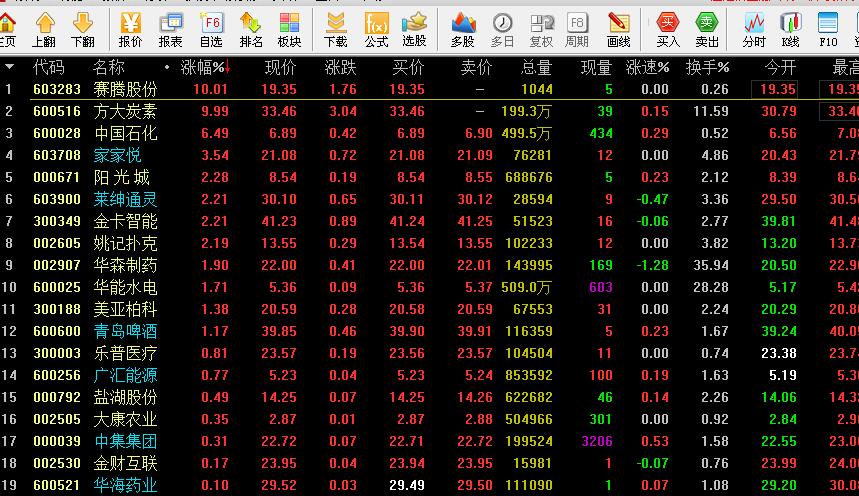
Task: Click stock code 600028
Action: 57,133
